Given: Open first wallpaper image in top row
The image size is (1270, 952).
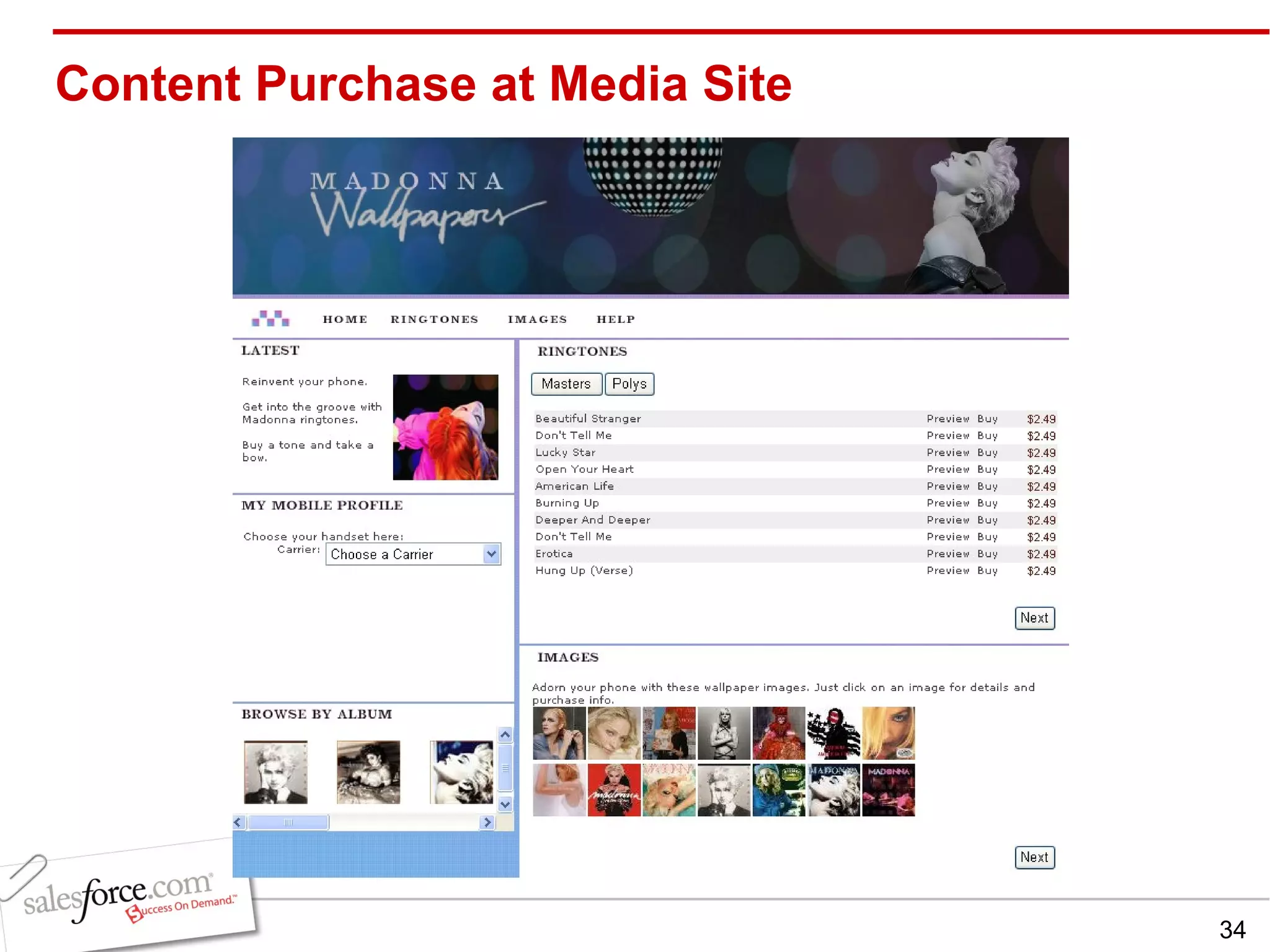Looking at the screenshot, I should coord(559,733).
